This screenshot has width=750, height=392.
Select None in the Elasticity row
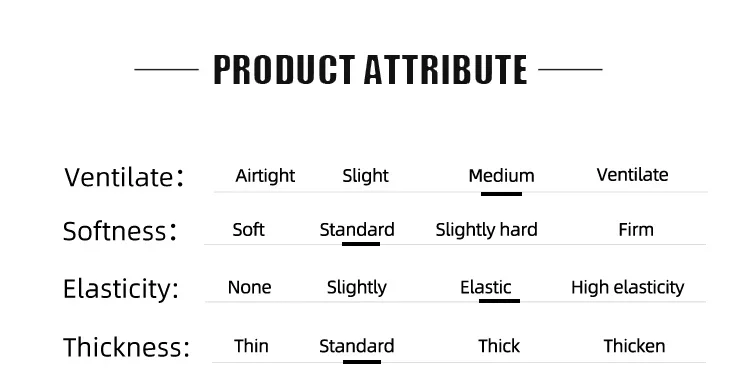tap(249, 287)
